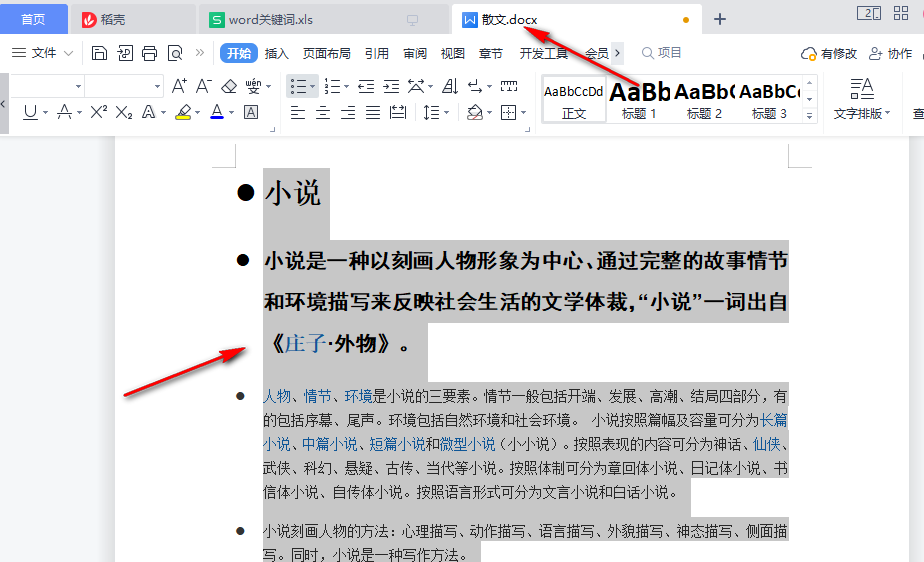The width and height of the screenshot is (924, 562).
Task: Click the Sort icon
Action: click(449, 87)
